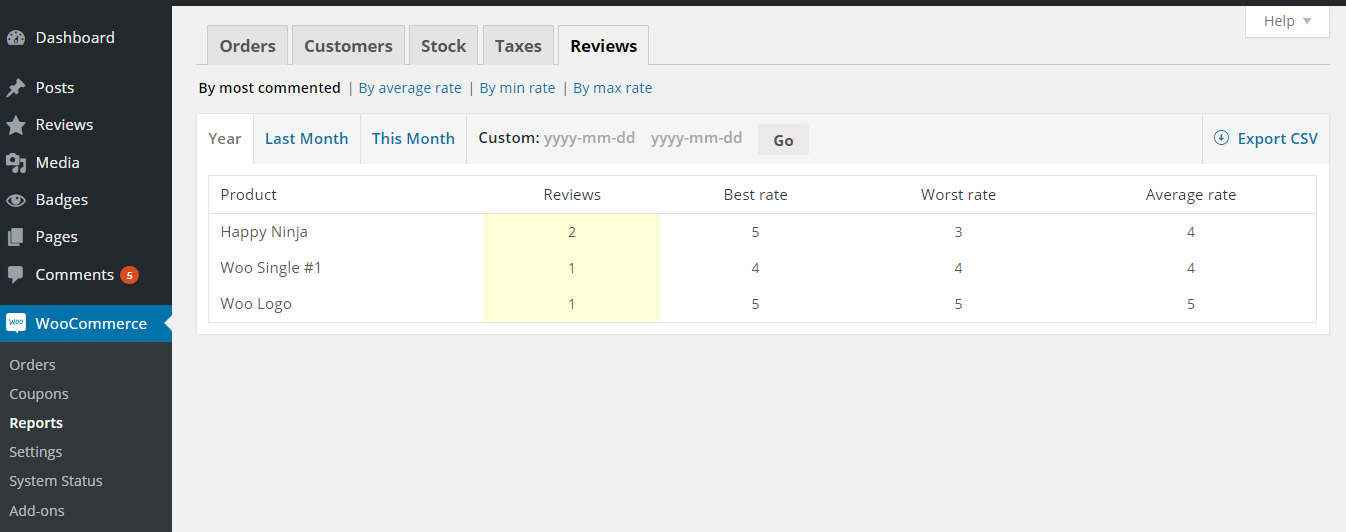Expand the Help dropdown panel
Screen dimensions: 1346x532
[x=1287, y=21]
